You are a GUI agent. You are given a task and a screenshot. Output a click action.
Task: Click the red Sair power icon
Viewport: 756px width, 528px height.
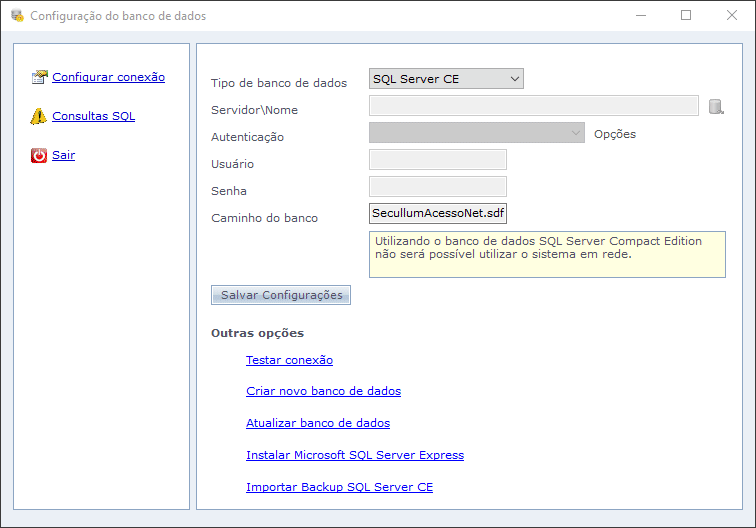39,155
